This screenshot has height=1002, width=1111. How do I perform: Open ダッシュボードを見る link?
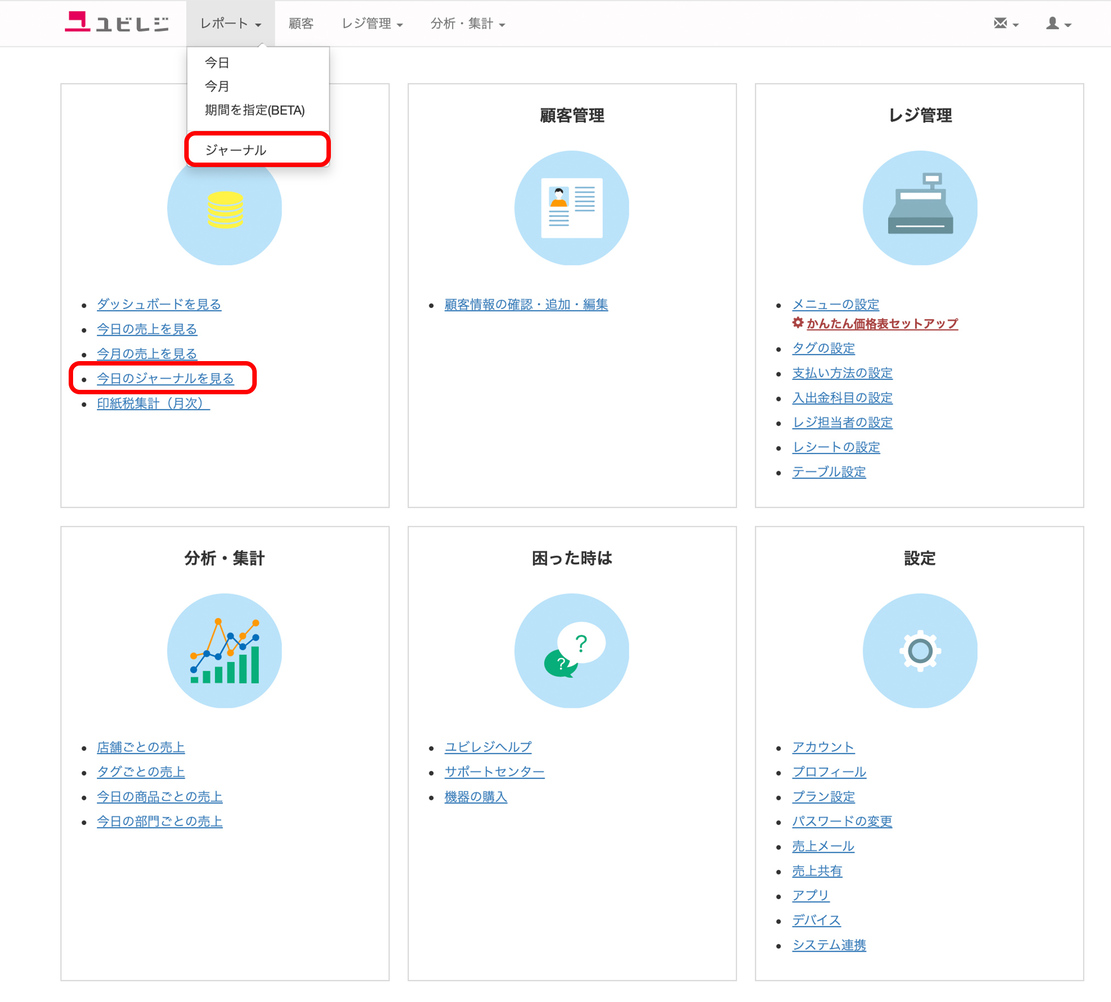tap(159, 304)
